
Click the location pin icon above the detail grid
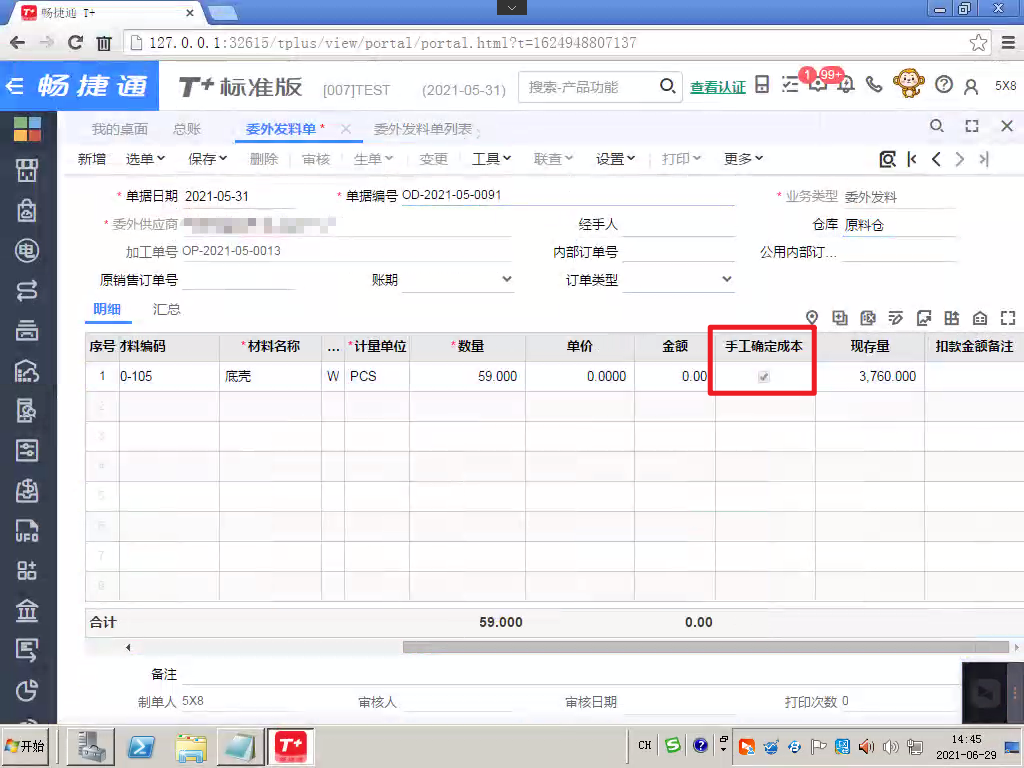click(x=812, y=318)
